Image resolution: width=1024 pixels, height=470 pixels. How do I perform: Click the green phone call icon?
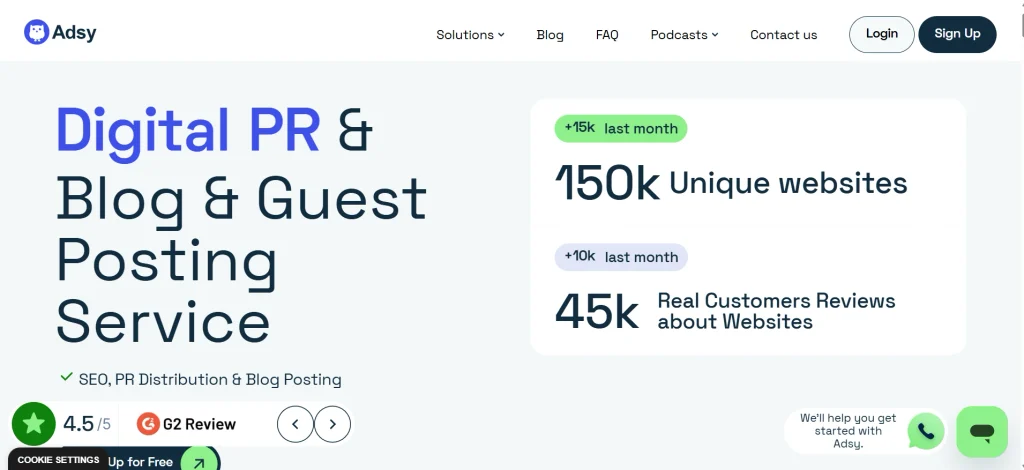[x=926, y=431]
